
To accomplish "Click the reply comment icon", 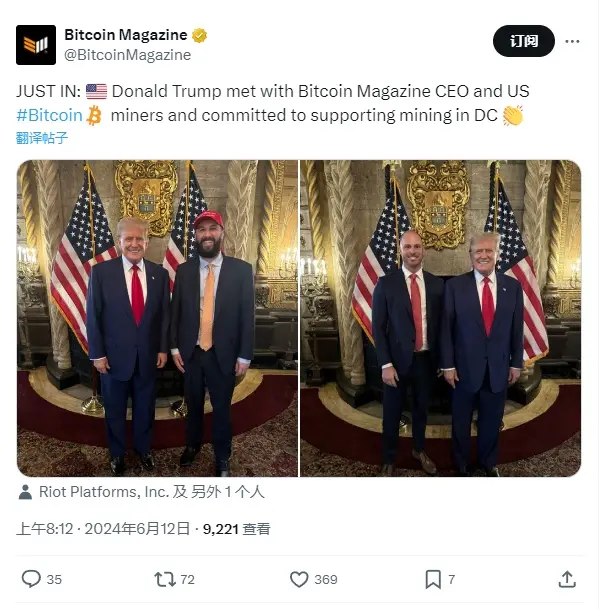I will click(31, 579).
